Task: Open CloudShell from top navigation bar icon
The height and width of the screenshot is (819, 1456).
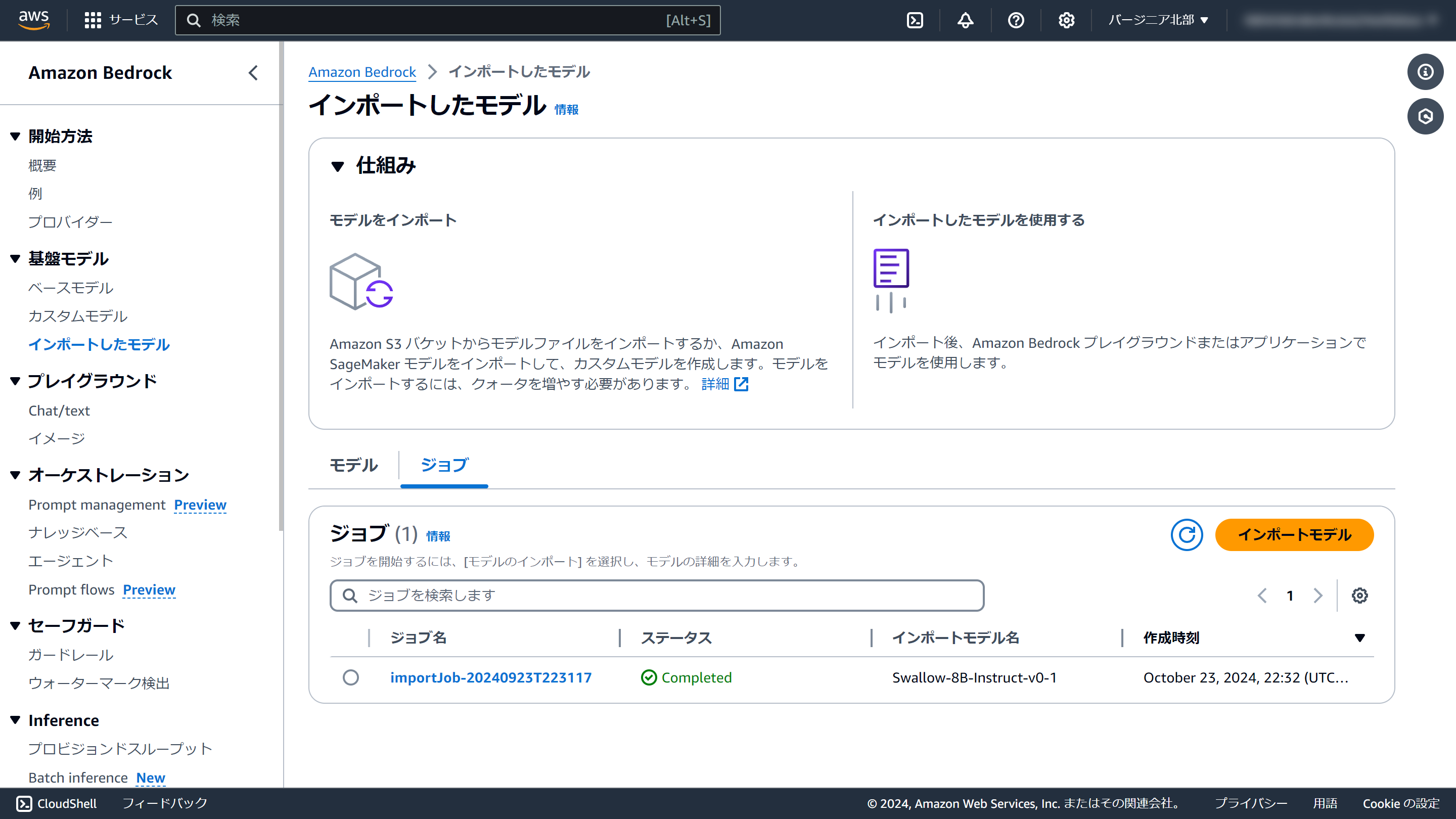Action: [915, 20]
